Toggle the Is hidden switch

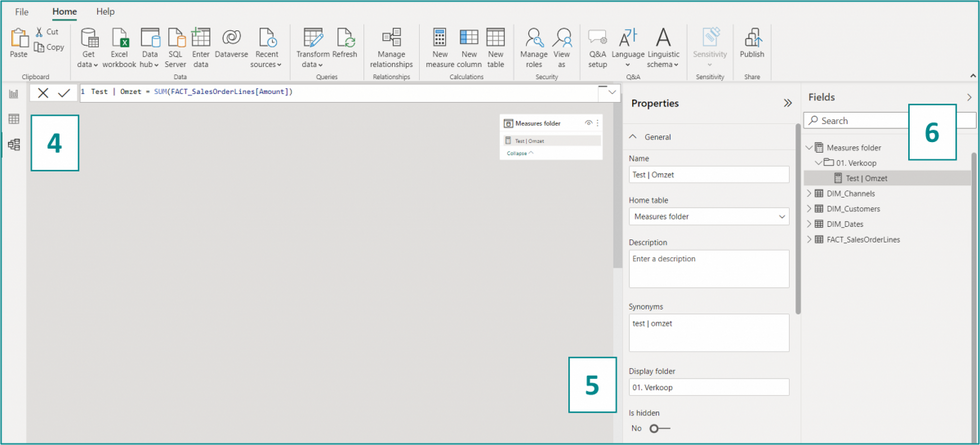659,428
